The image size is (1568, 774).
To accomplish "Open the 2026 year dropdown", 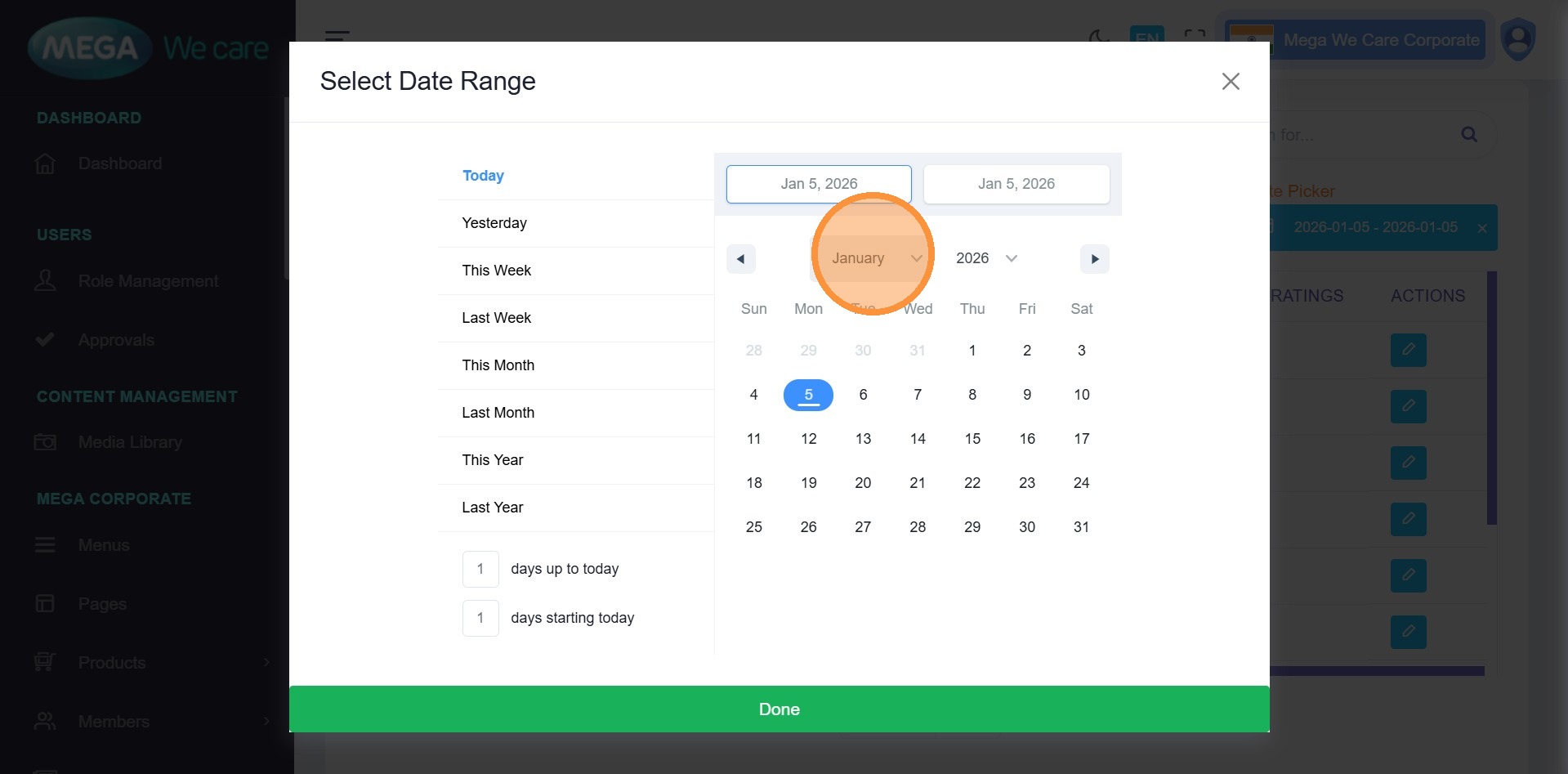I will click(x=985, y=258).
